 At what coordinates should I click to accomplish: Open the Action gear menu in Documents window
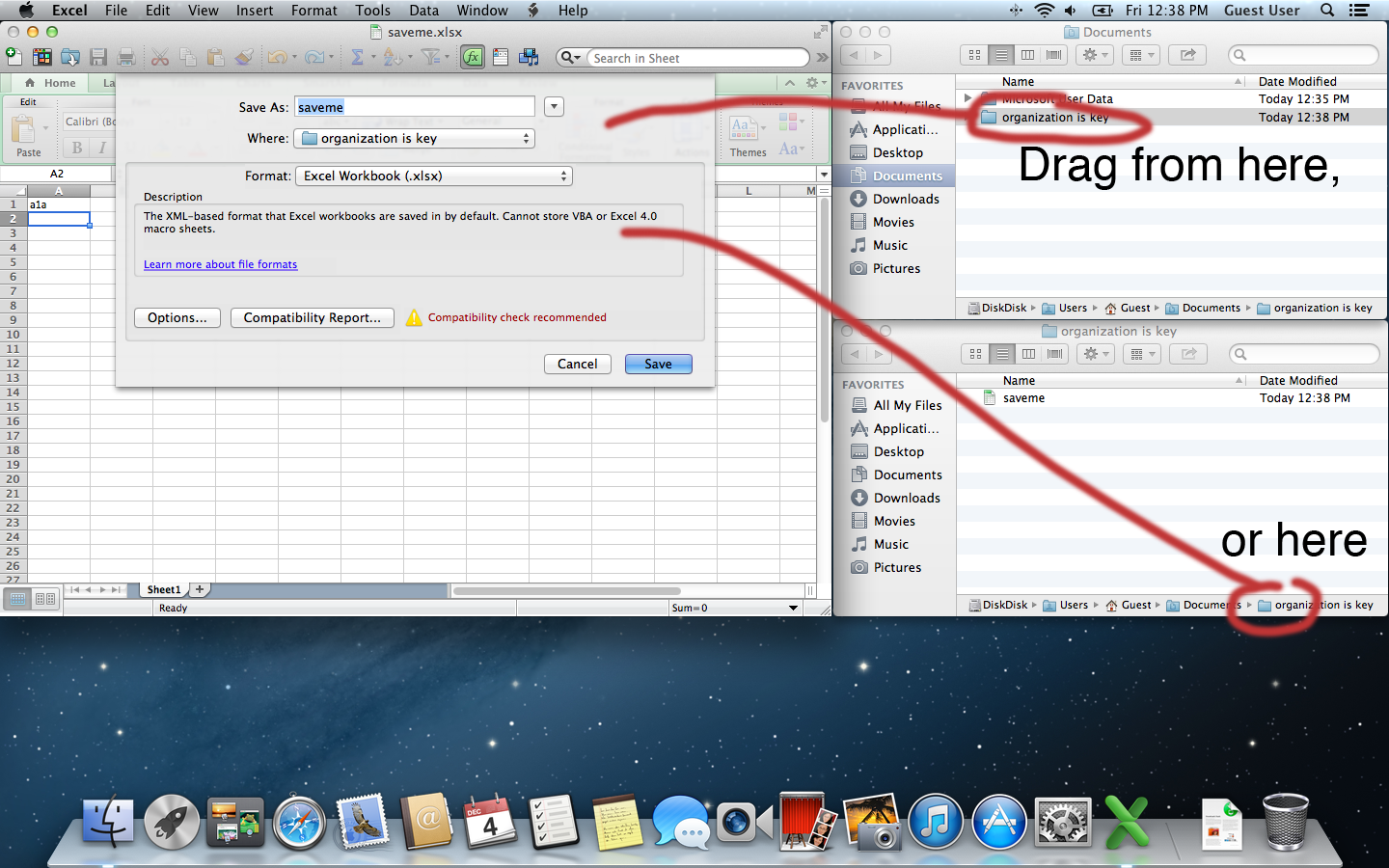point(1096,55)
